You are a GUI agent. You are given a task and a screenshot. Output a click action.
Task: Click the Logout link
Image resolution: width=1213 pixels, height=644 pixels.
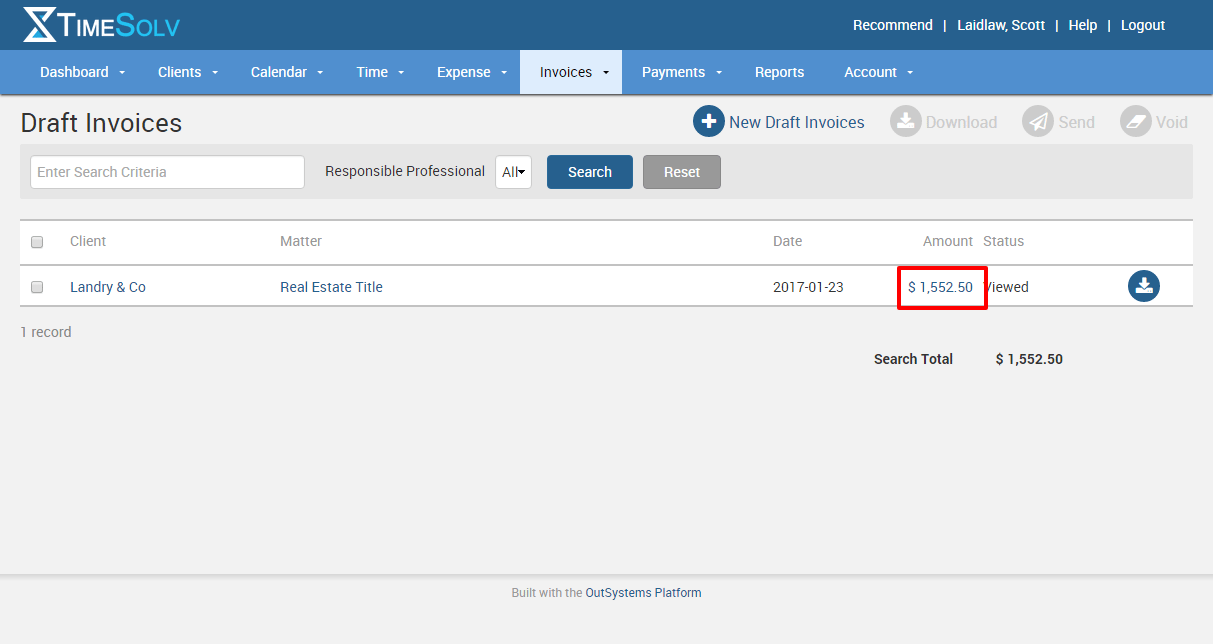(x=1142, y=25)
